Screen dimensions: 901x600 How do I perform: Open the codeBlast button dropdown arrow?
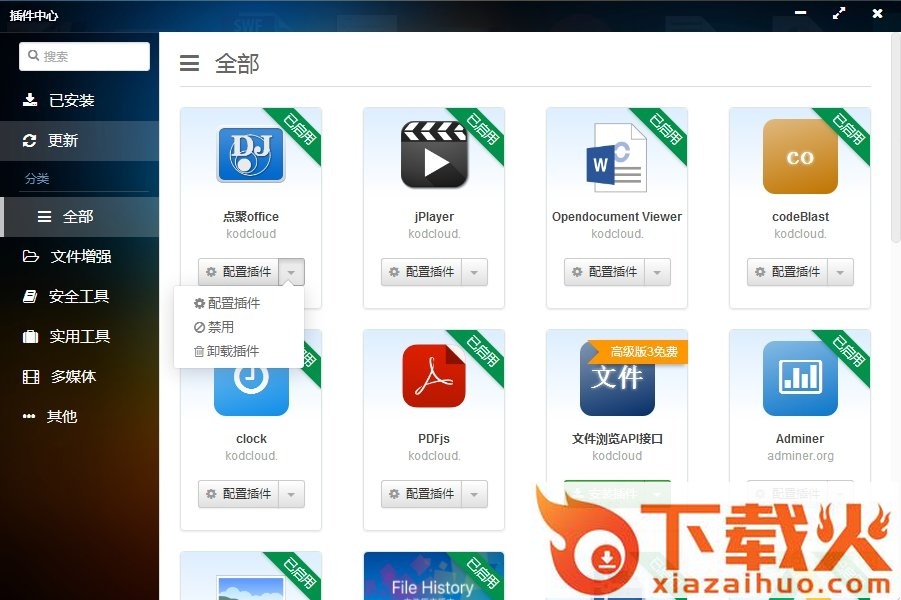(840, 272)
